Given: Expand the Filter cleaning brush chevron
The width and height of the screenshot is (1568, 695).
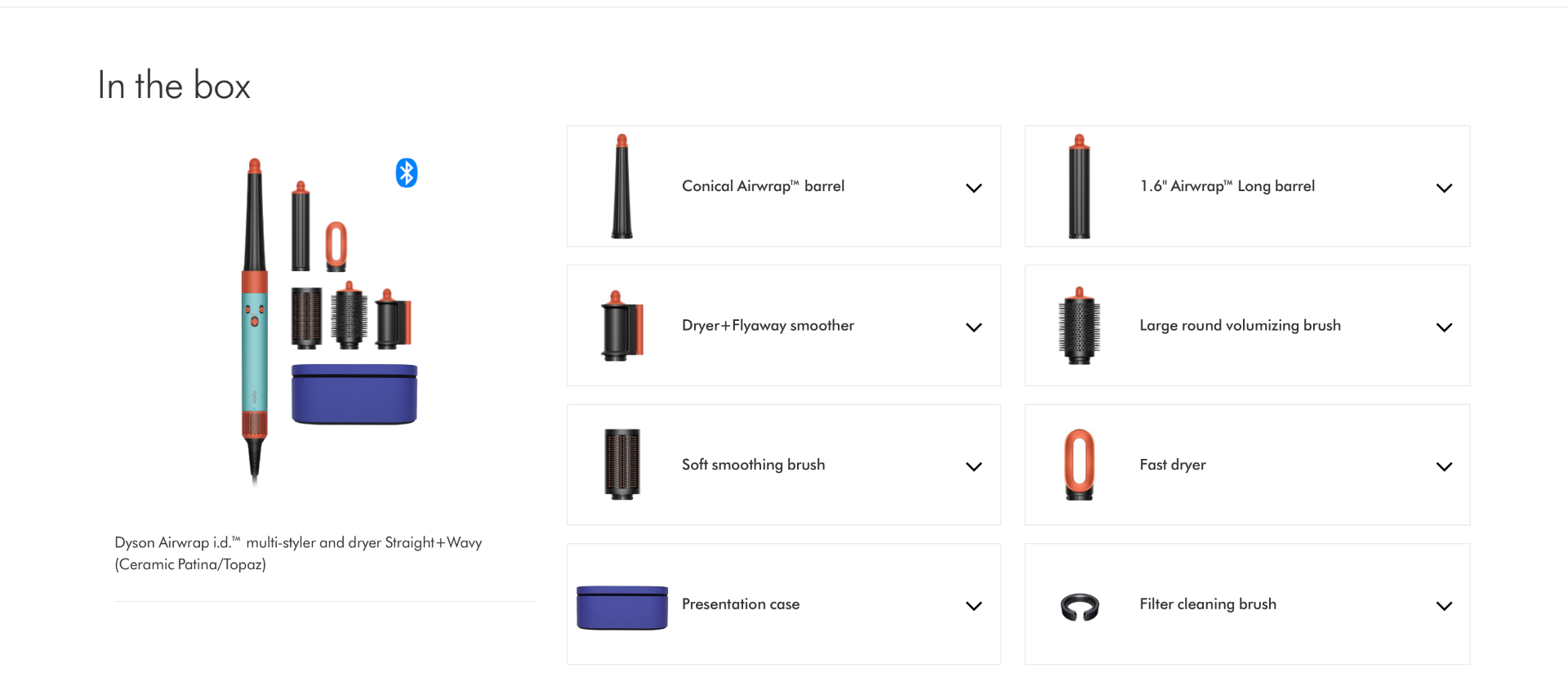Looking at the screenshot, I should point(1444,606).
